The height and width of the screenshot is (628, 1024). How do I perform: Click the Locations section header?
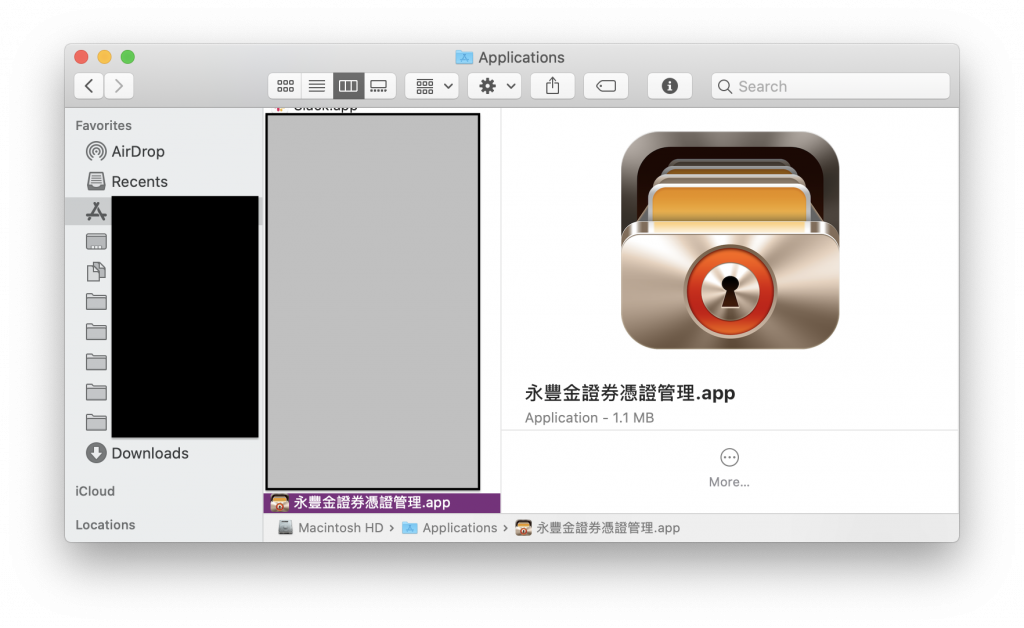click(105, 525)
